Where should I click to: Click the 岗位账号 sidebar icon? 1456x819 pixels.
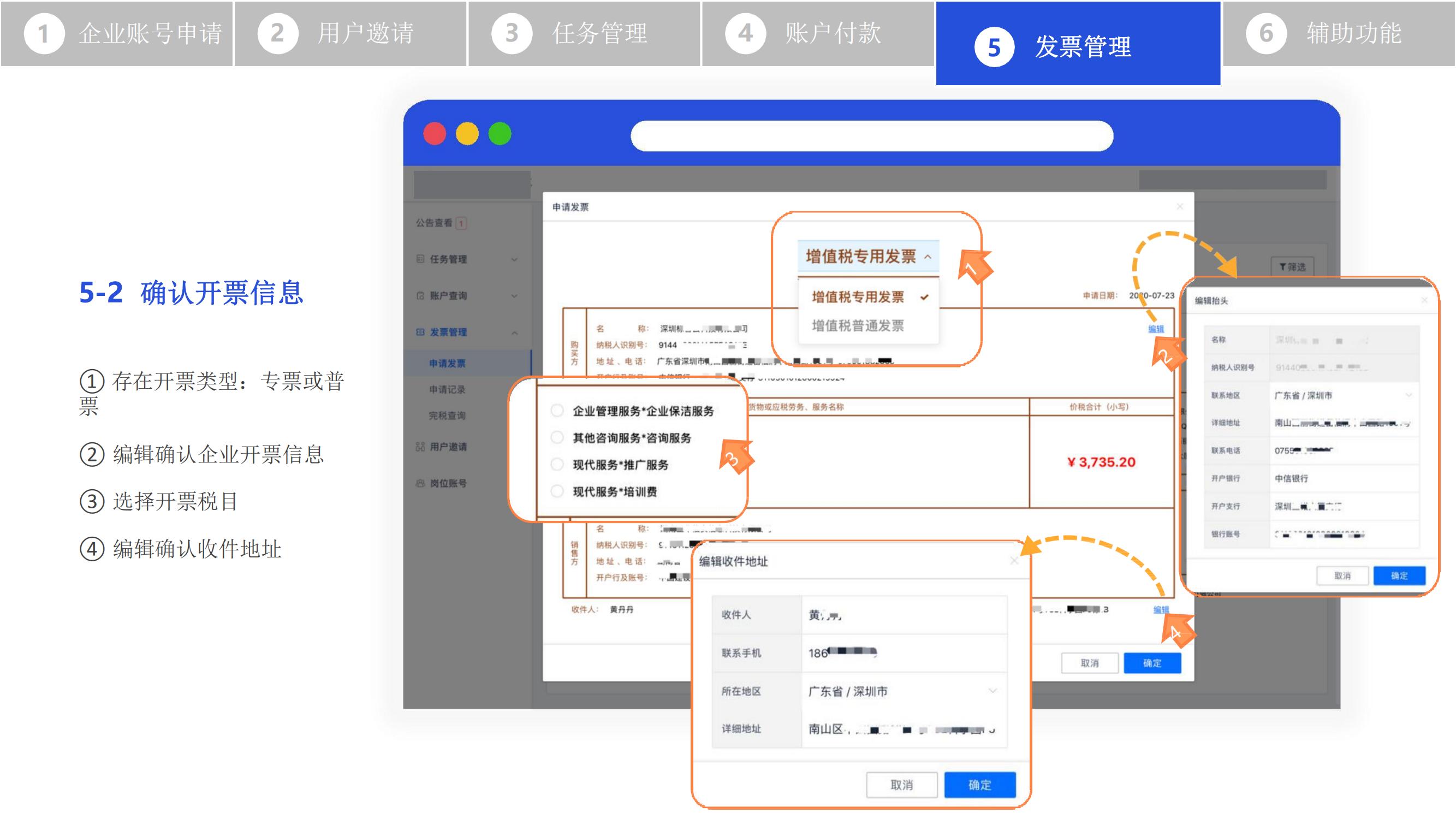click(x=420, y=483)
